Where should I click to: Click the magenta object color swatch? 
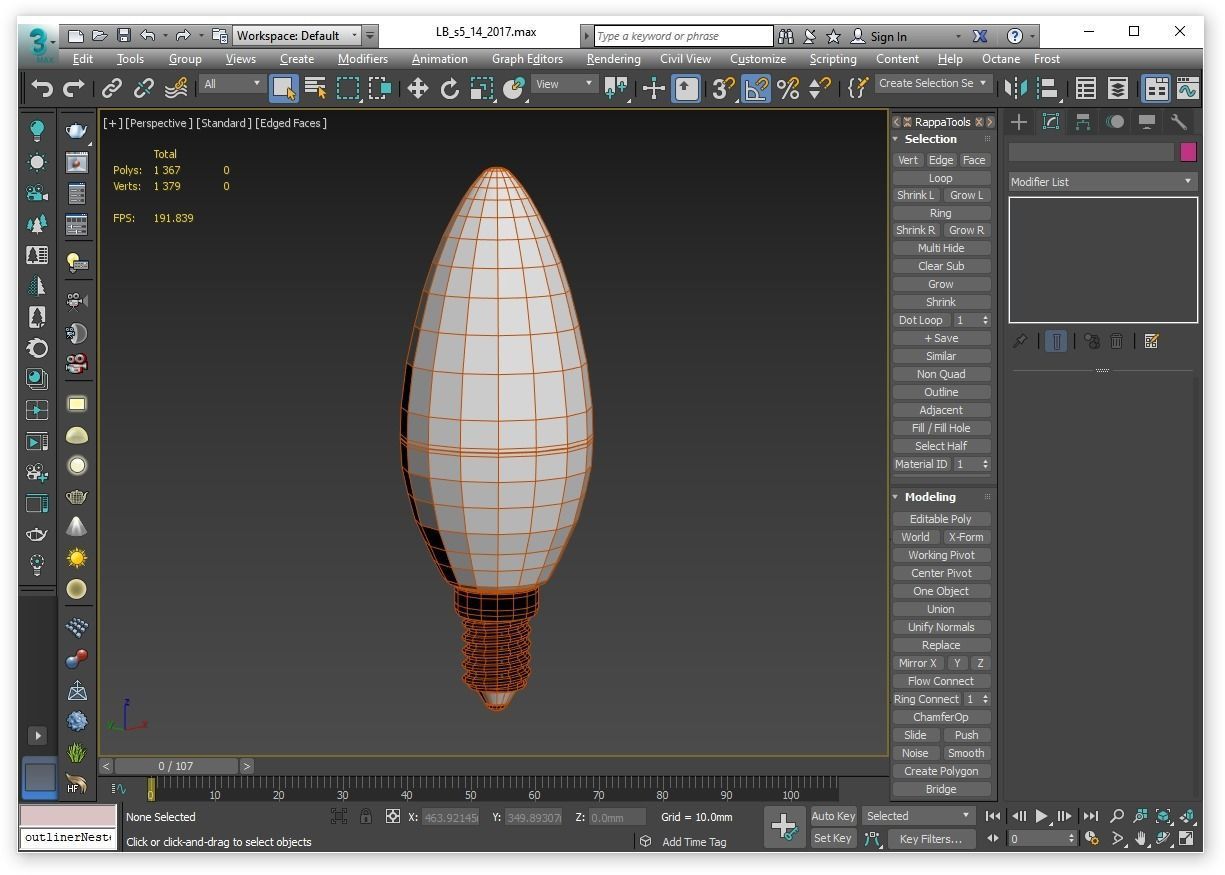pyautogui.click(x=1188, y=152)
